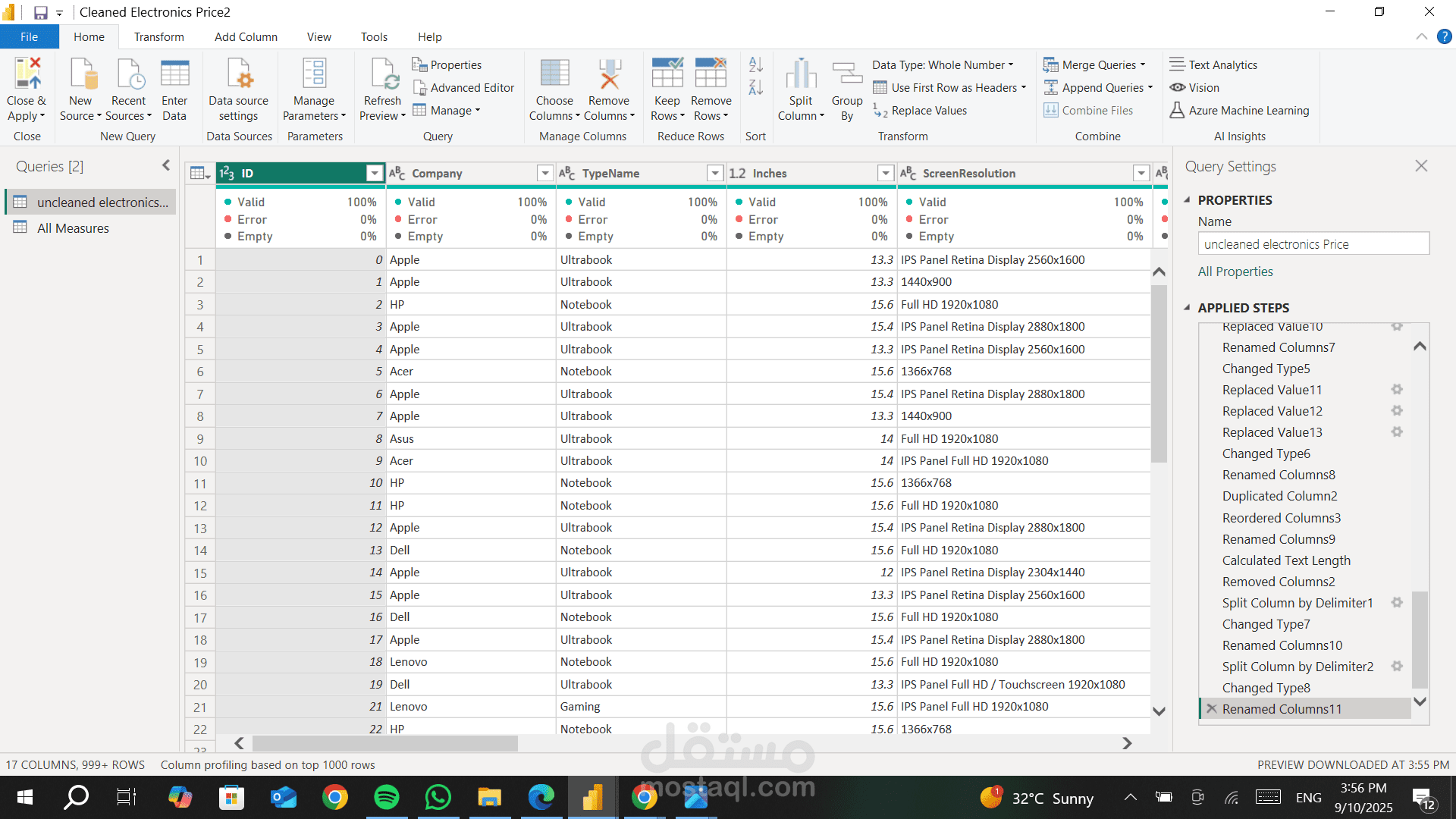Open settings gear for Replaced Value11

coord(1397,389)
